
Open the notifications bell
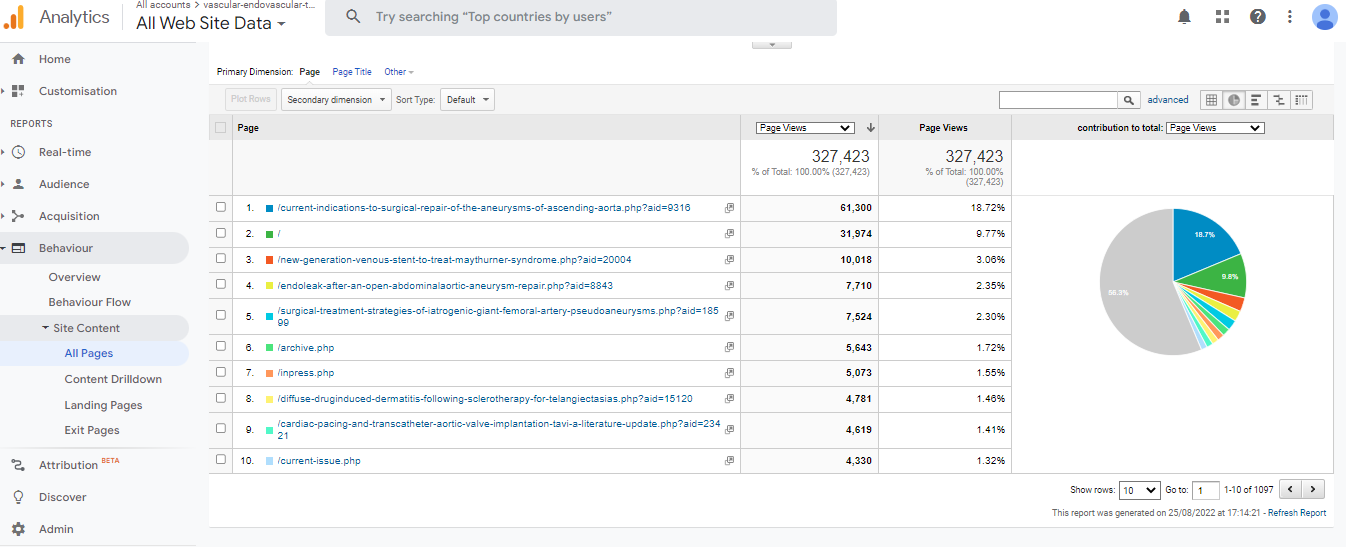(1184, 17)
